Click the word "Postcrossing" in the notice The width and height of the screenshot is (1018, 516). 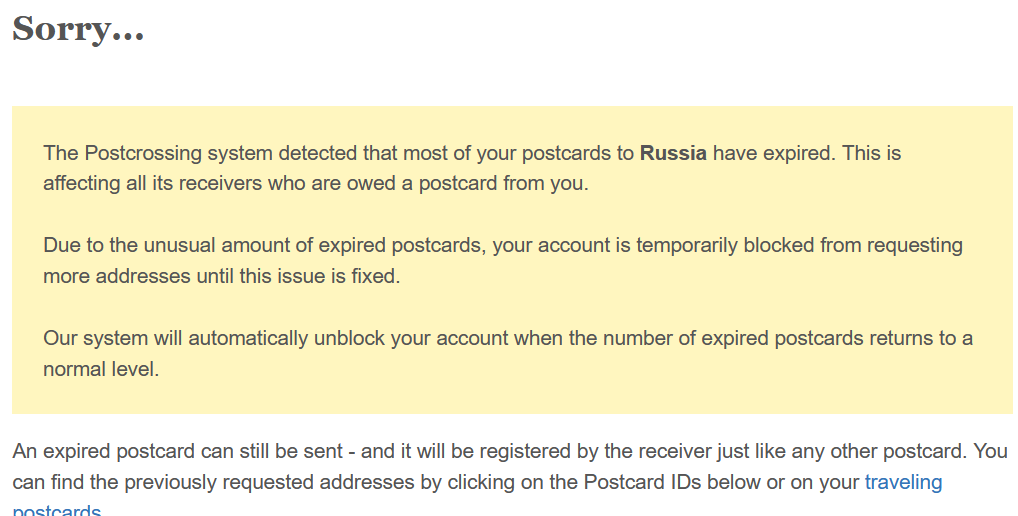(143, 153)
